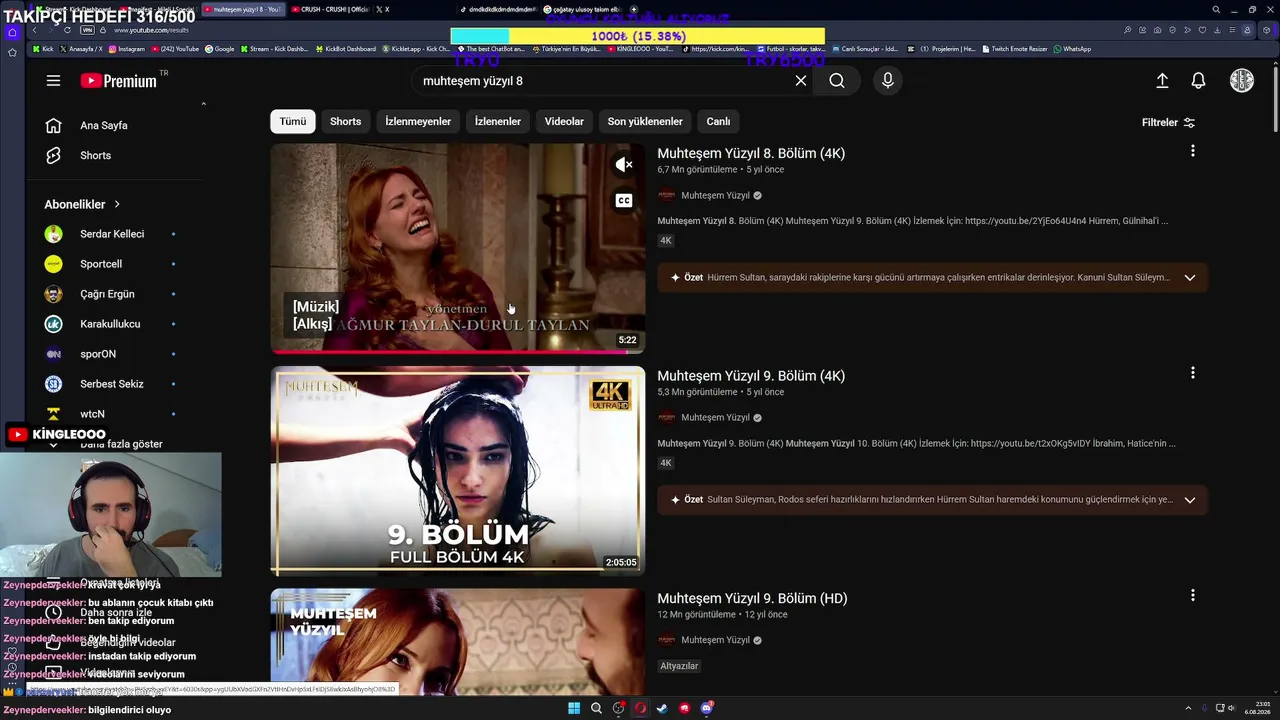Open Muhteşem Yüzyıl channel under 9. Bölüm (HD)
Screen dimensions: 1280x720
tap(715, 640)
